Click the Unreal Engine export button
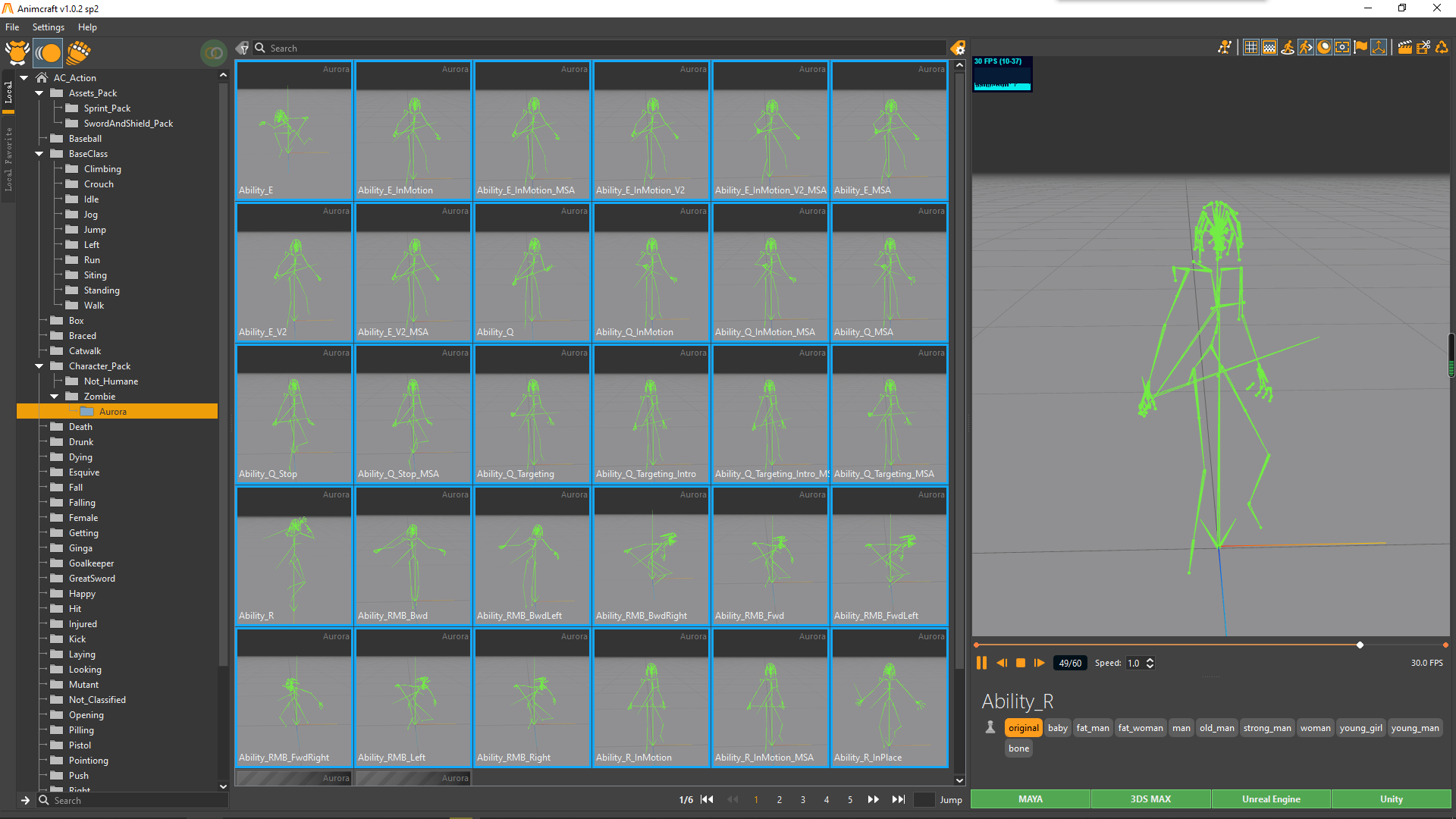The image size is (1456, 819). [1271, 799]
